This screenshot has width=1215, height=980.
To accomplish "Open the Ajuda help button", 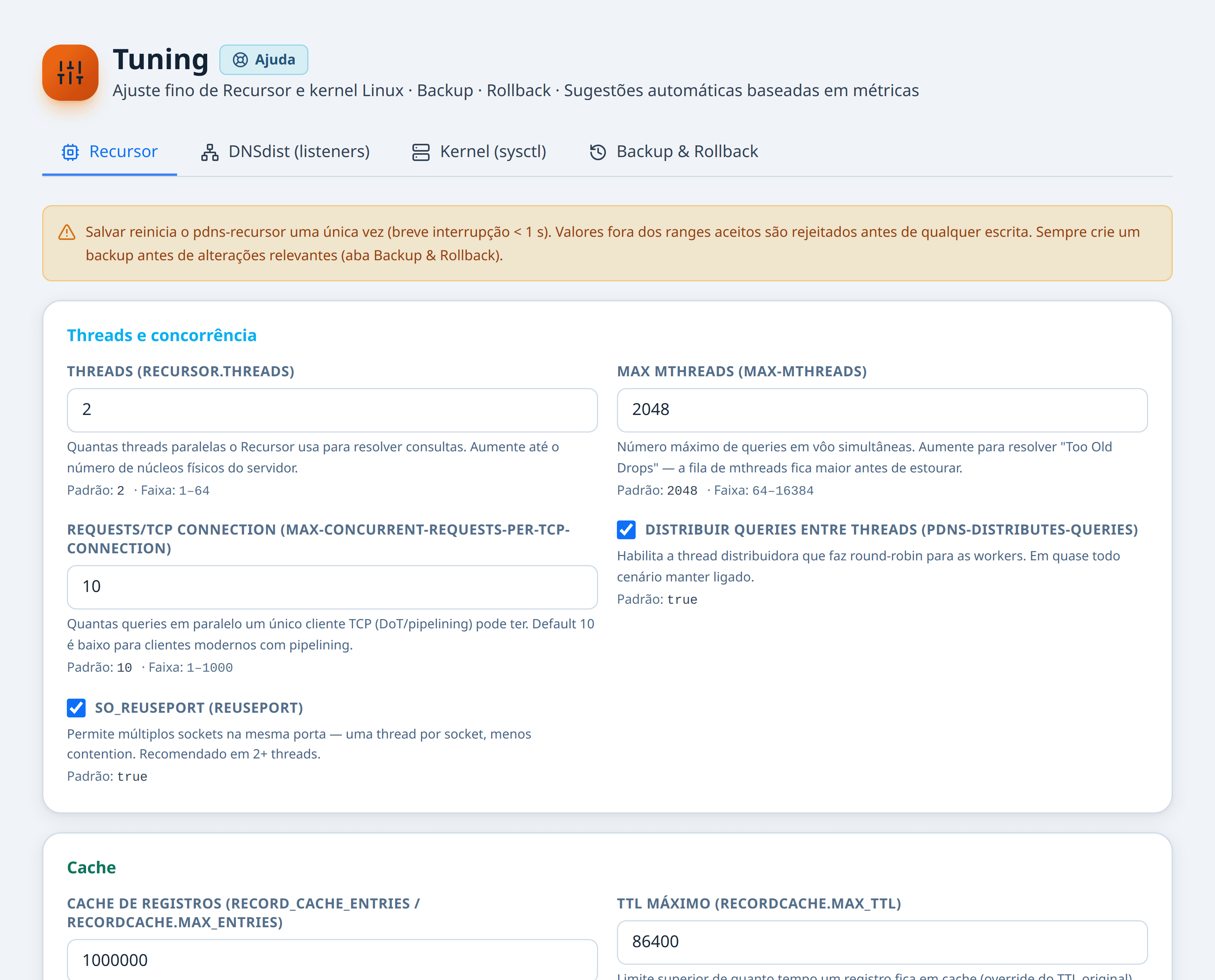I will coord(264,60).
